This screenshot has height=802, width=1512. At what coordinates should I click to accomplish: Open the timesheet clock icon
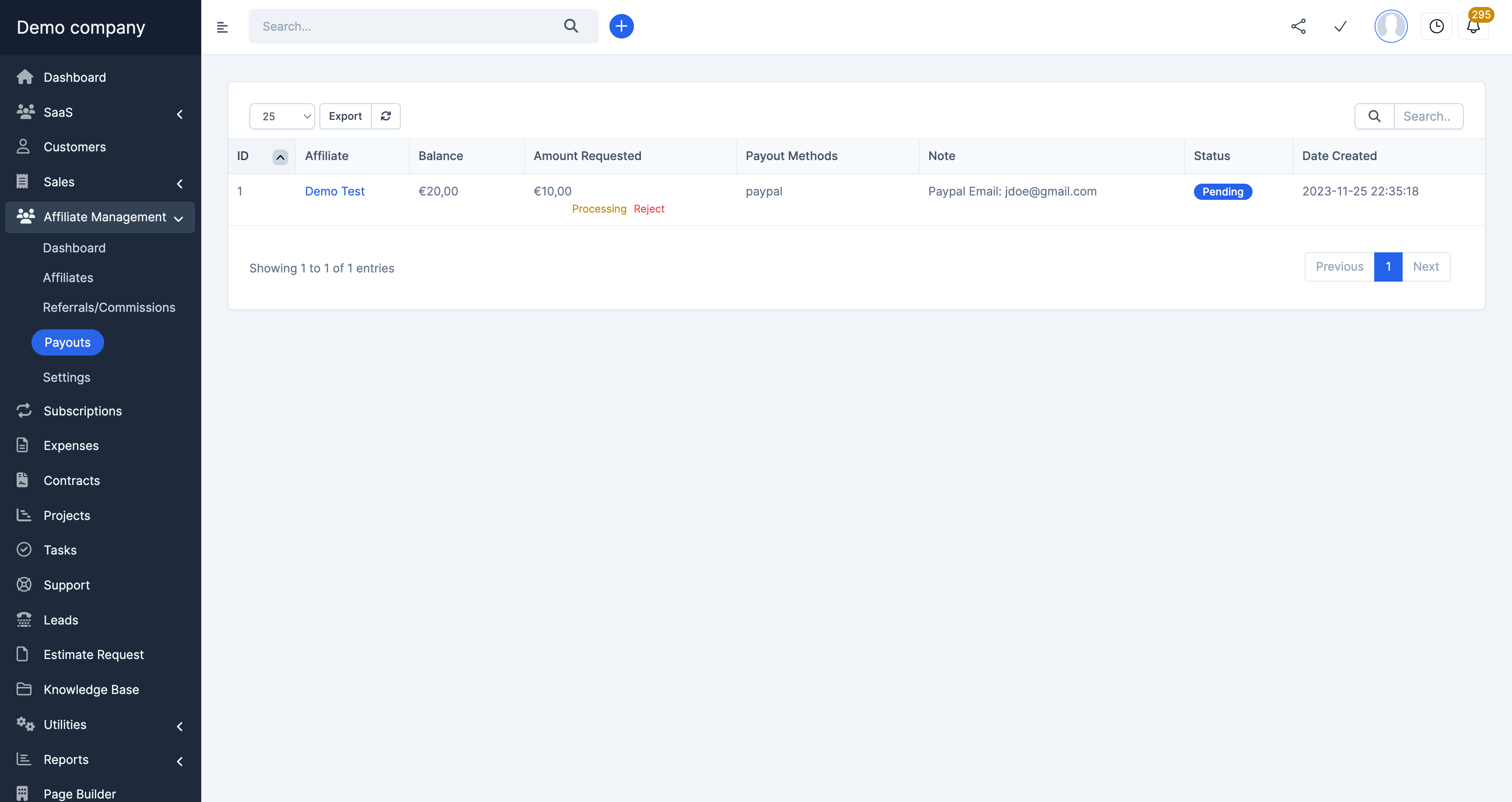coord(1436,26)
